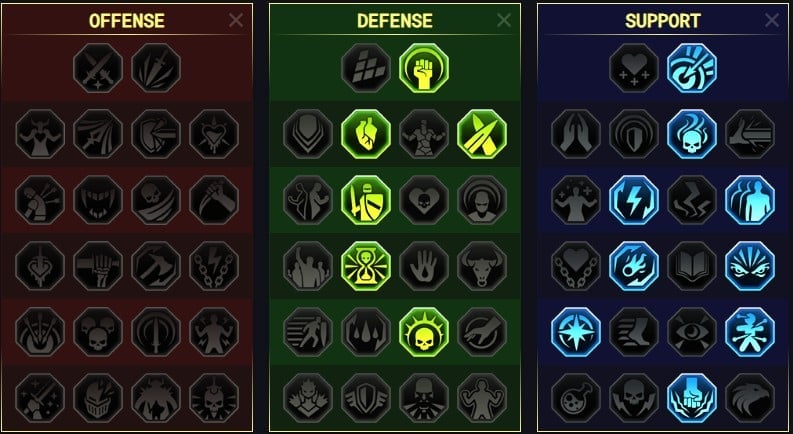This screenshot has width=793, height=434.
Task: Toggle the knight with shield Defense mastery
Action: [x=366, y=200]
